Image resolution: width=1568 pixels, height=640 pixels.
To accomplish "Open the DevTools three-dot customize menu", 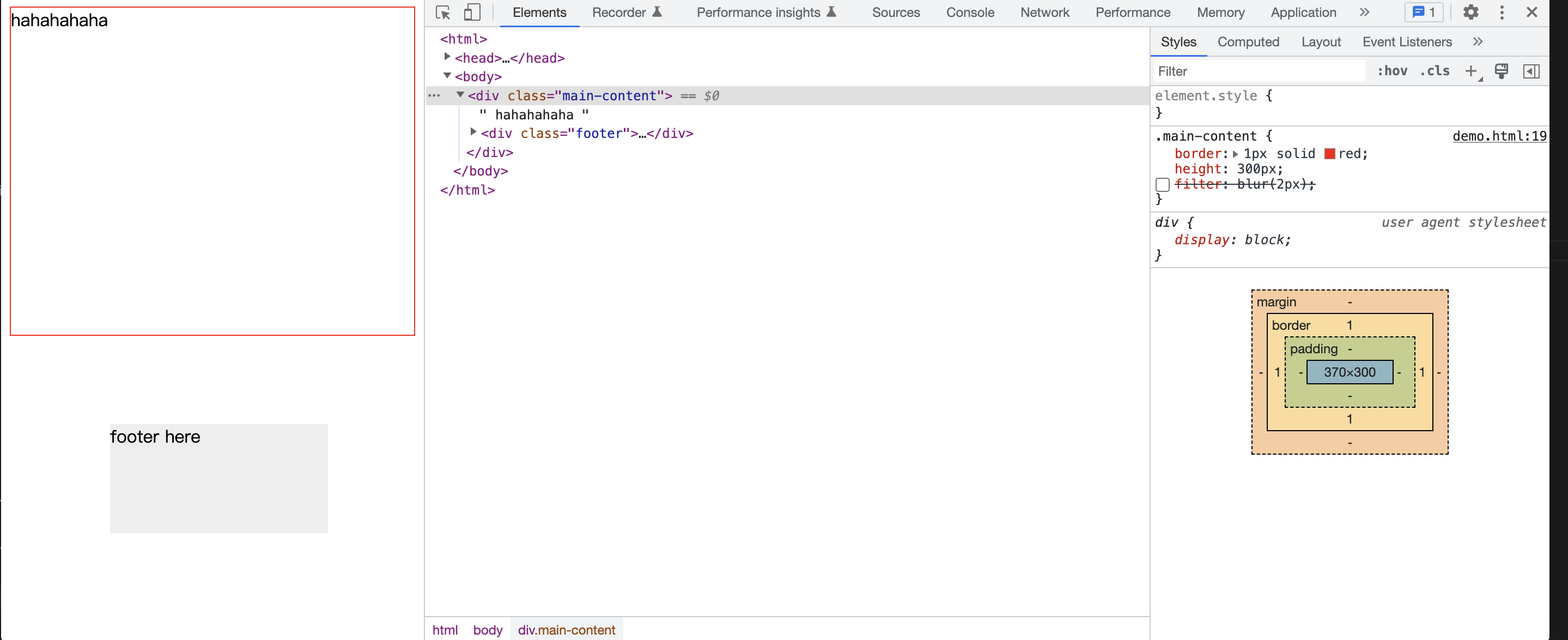I will click(1502, 12).
